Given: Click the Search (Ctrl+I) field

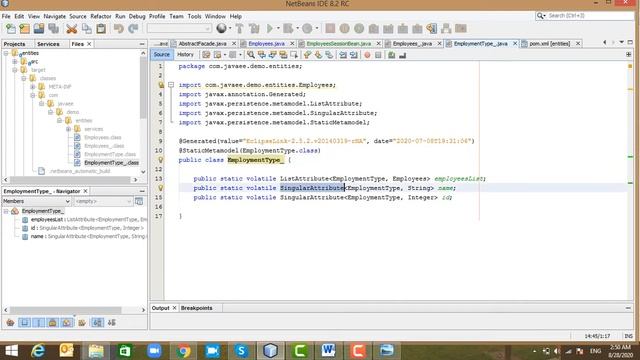Looking at the screenshot, I should [x=584, y=16].
